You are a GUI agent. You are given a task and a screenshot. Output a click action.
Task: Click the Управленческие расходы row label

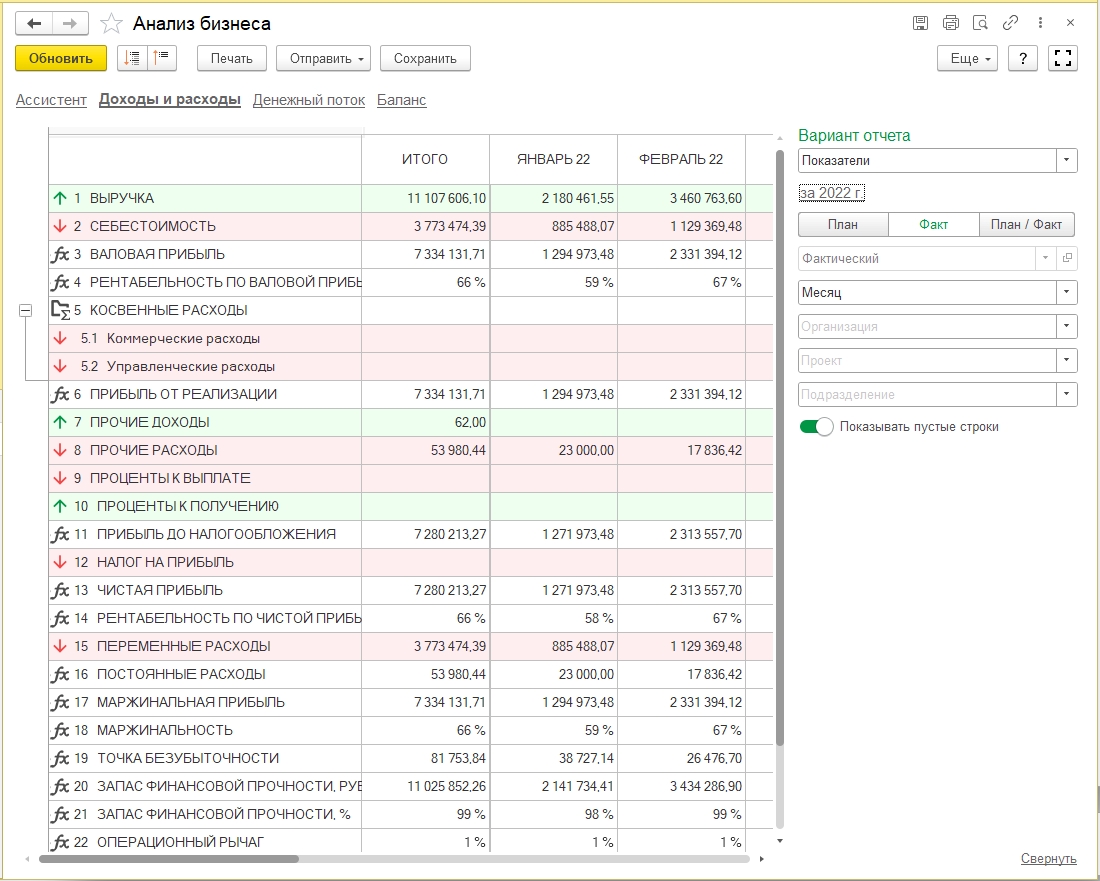coord(191,366)
